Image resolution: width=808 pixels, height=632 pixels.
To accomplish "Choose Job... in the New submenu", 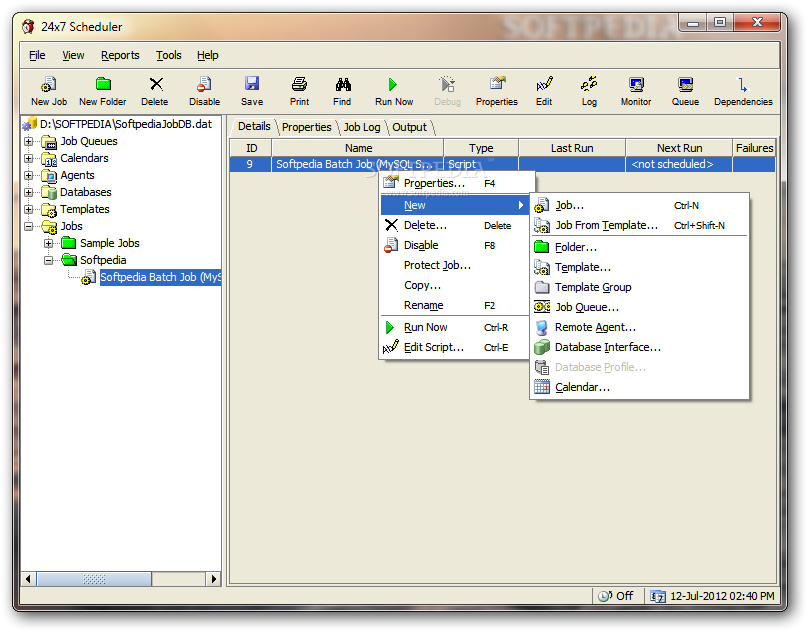I will point(639,205).
